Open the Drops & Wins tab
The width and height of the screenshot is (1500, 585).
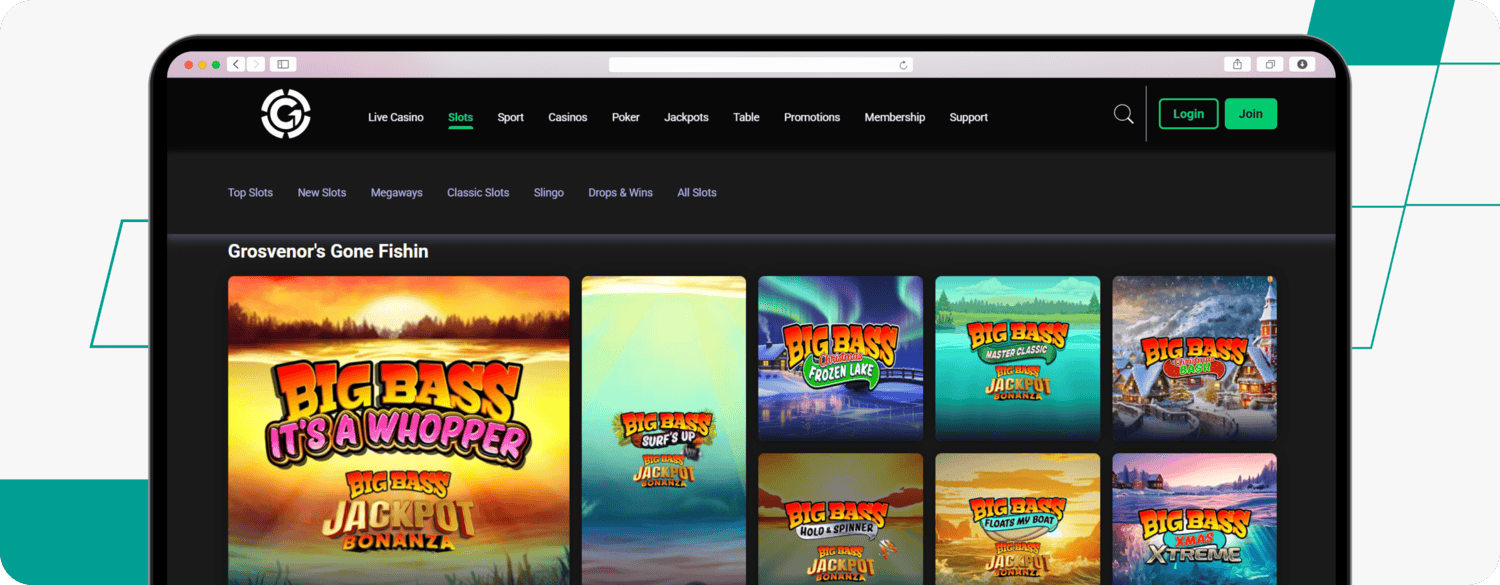point(621,192)
